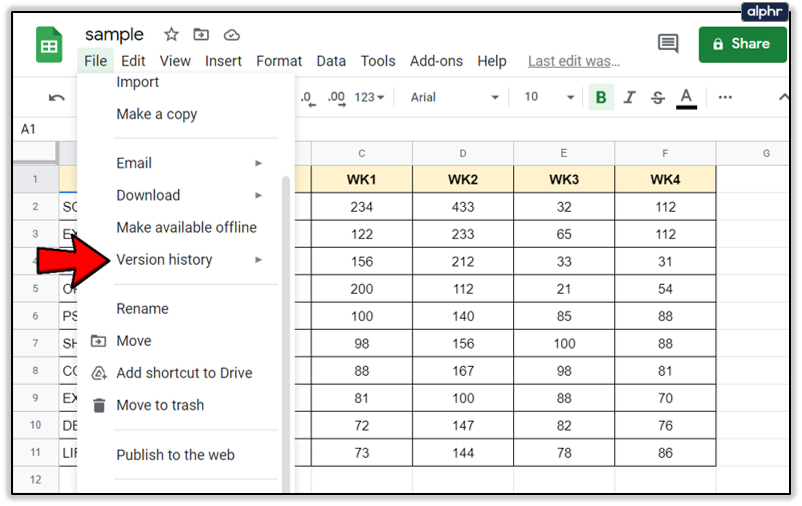This screenshot has width=802, height=506.
Task: Star the sample spreadsheet
Action: [171, 35]
